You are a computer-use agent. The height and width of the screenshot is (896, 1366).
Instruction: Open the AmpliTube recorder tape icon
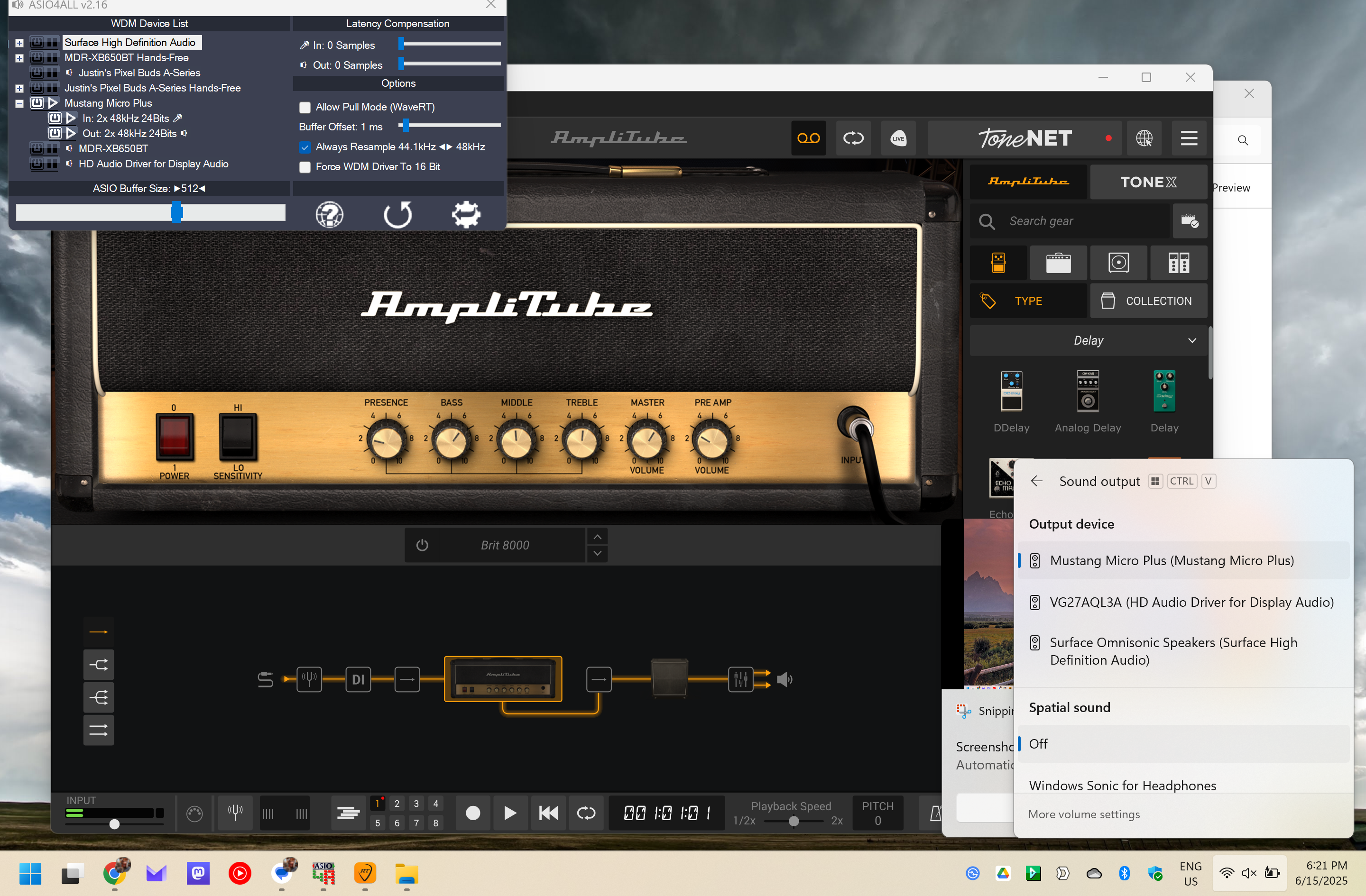(808, 137)
